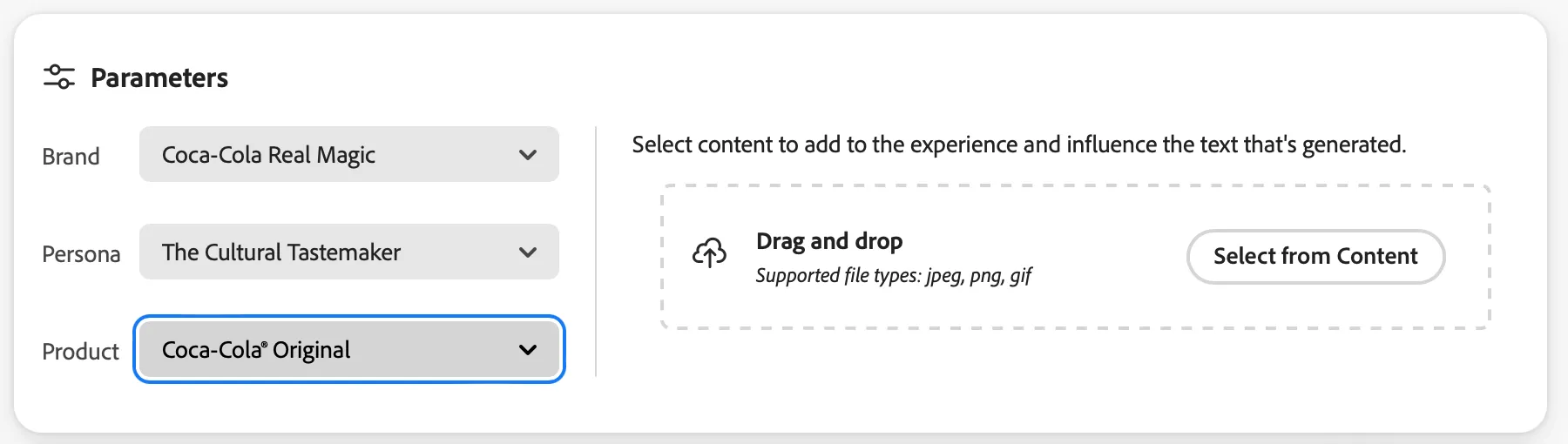Open the Coca-Cola Real Magic brand dropdown
Screen dimensions: 1568x444
[349, 154]
